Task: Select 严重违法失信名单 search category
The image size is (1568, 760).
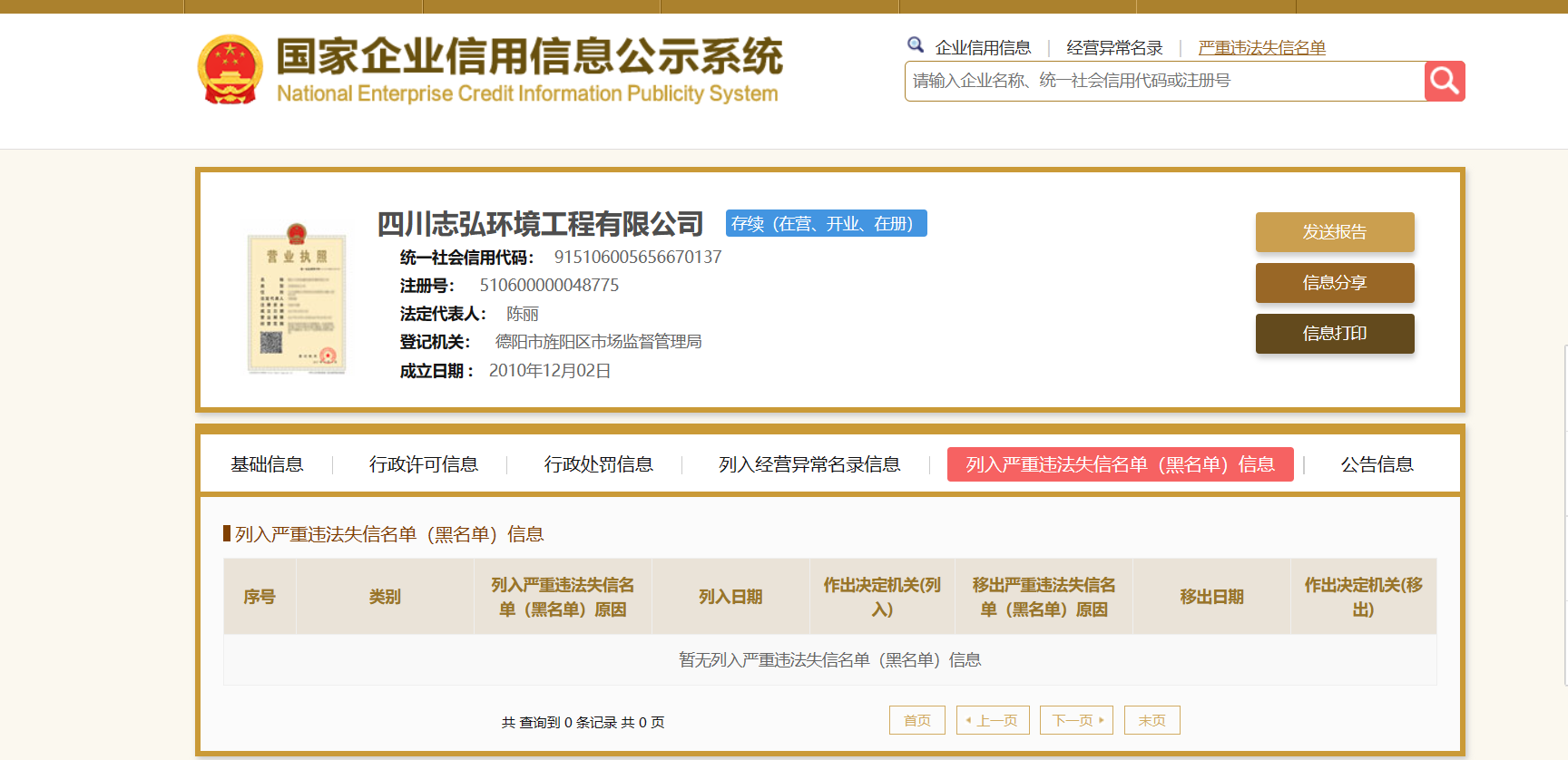Action: (1261, 48)
